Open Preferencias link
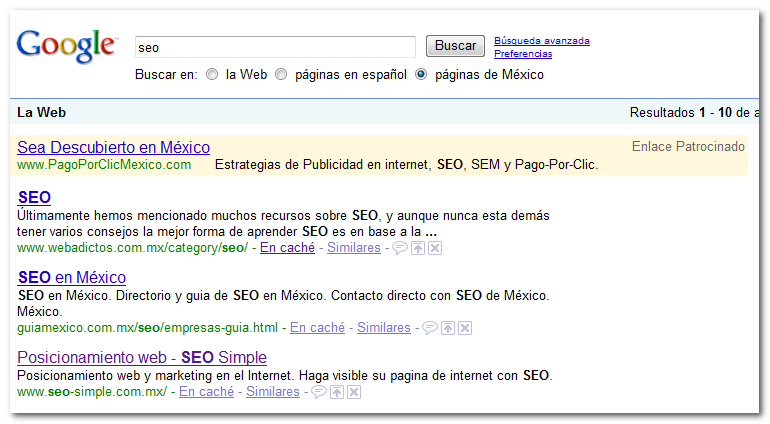770x424 pixels. tap(523, 54)
